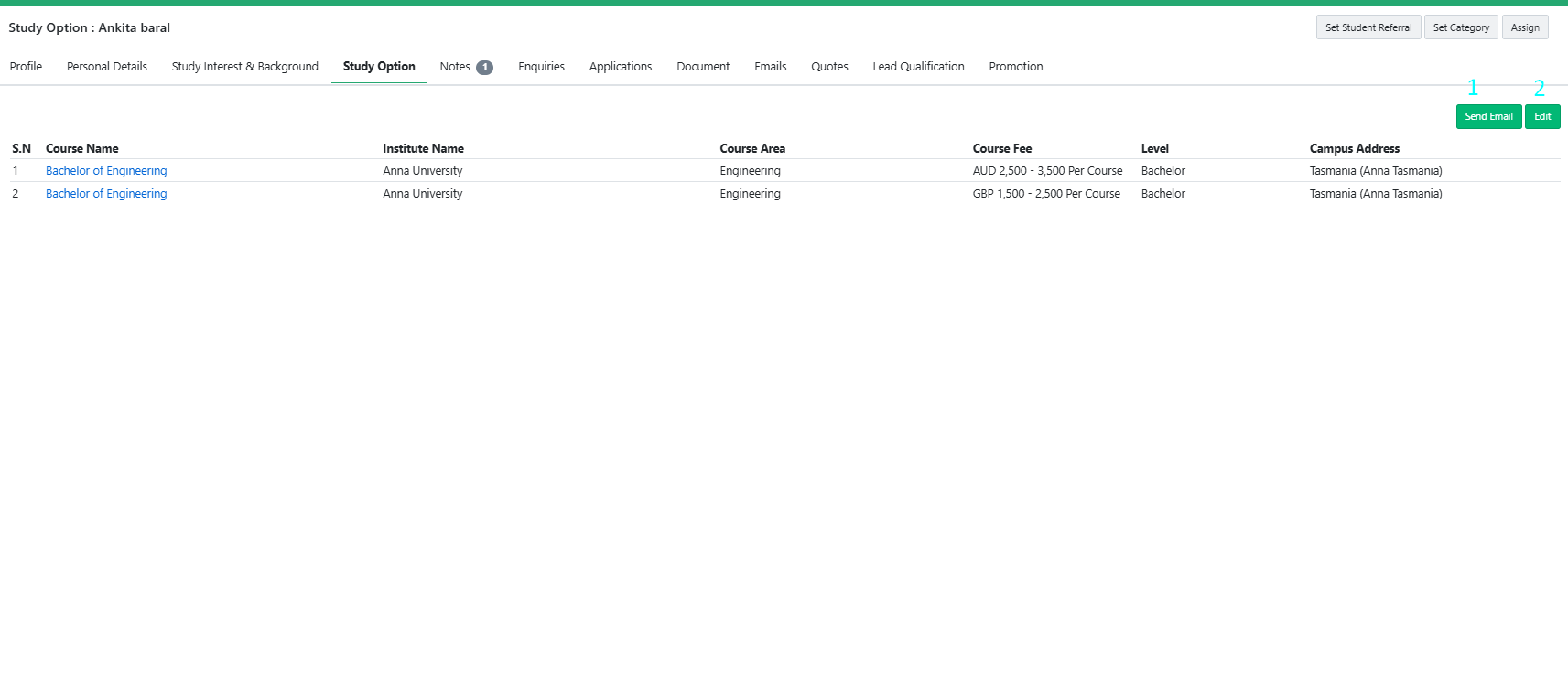1568x698 pixels.
Task: Click the Notes count badge
Action: point(484,68)
